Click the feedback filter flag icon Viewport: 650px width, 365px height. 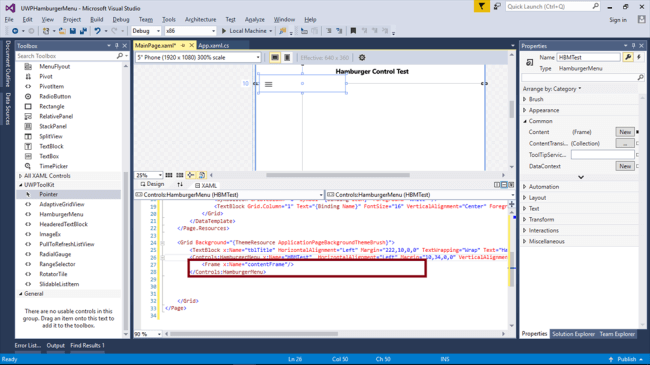point(482,7)
